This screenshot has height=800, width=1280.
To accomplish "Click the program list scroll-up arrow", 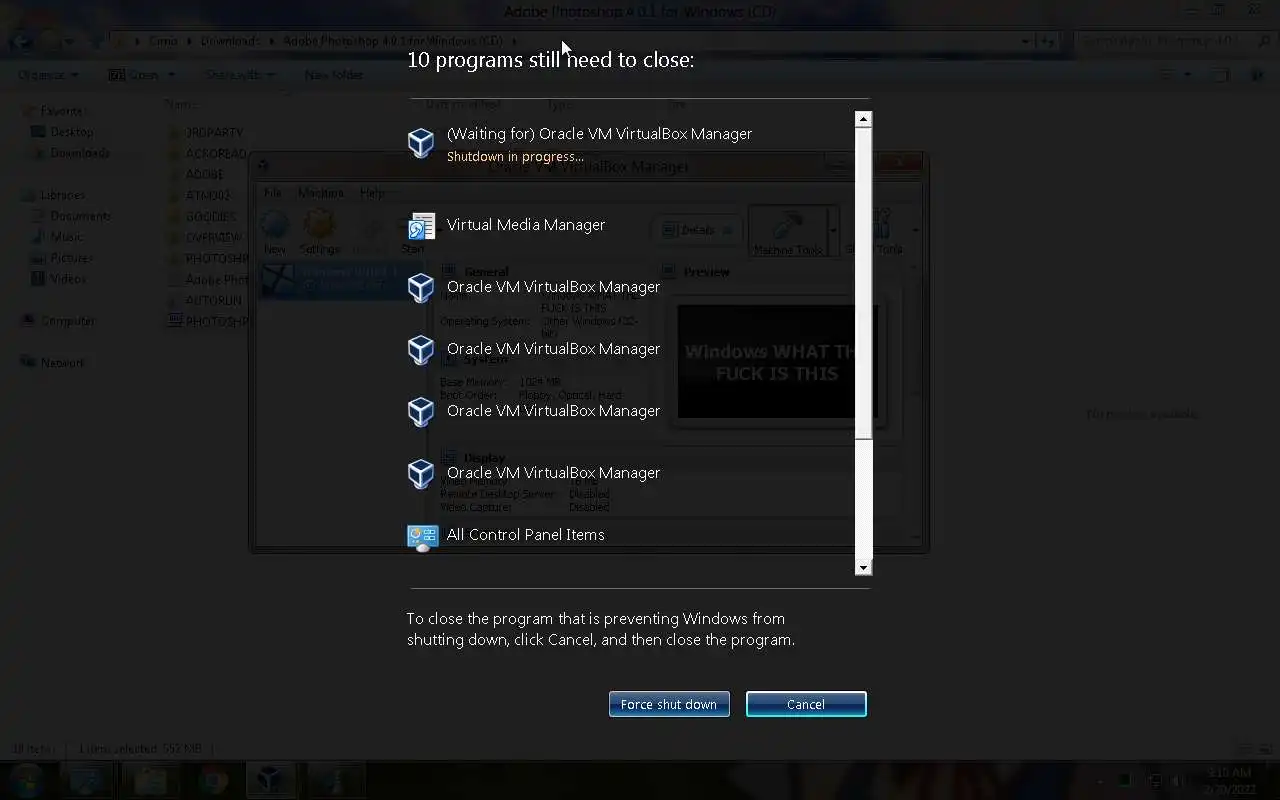I will tap(864, 119).
